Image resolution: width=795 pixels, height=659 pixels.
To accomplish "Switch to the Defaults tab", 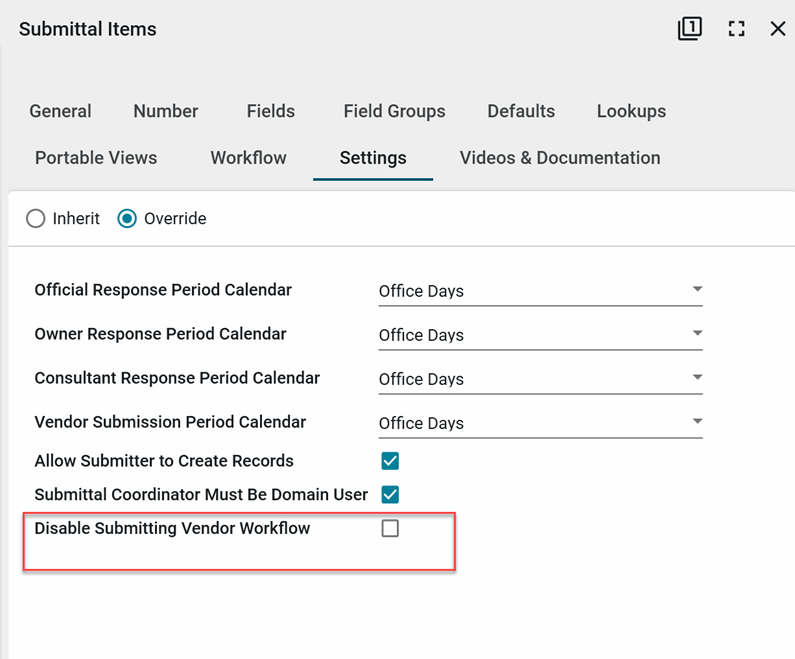I will tap(521, 111).
